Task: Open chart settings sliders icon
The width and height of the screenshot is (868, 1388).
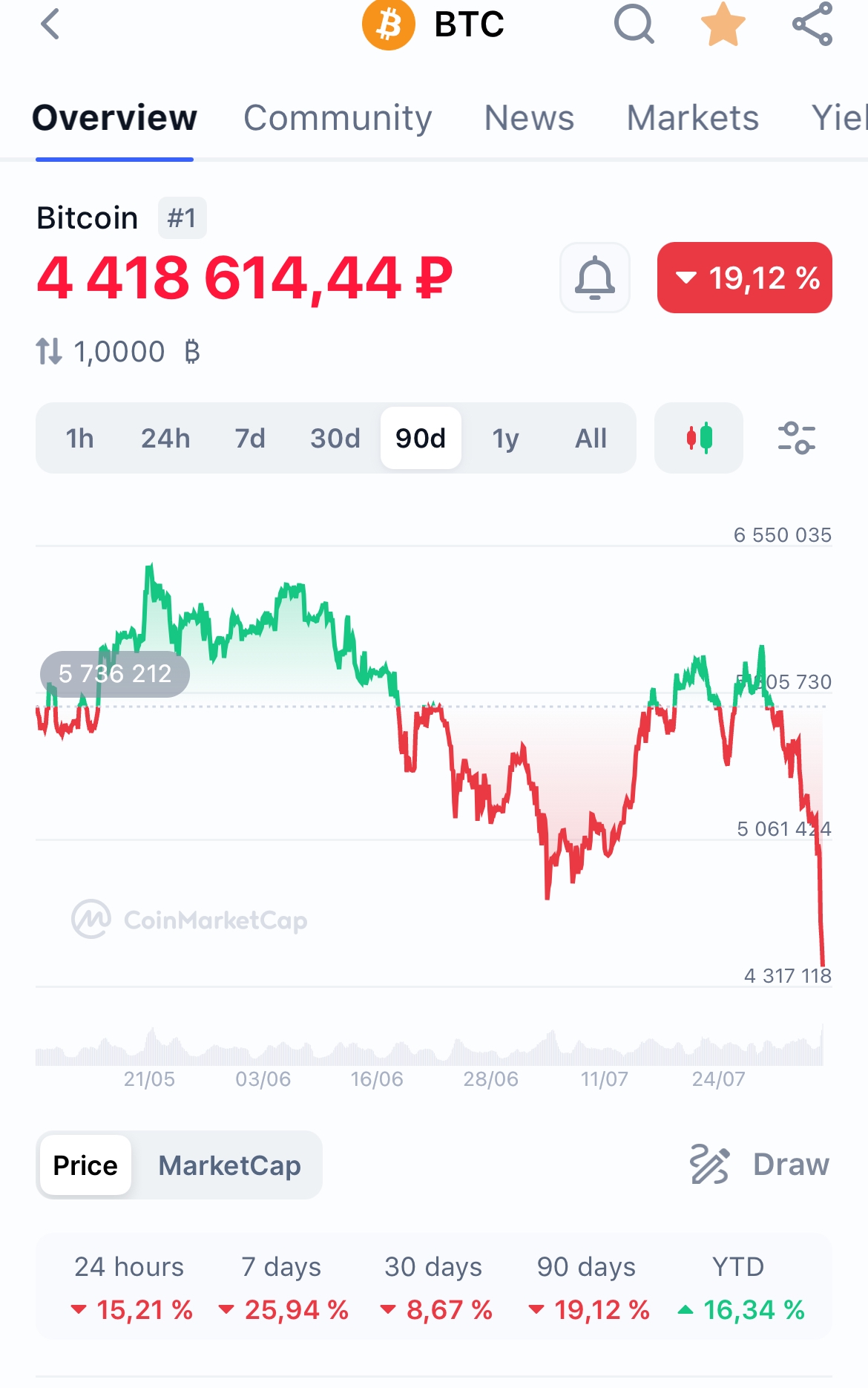Action: 797,438
